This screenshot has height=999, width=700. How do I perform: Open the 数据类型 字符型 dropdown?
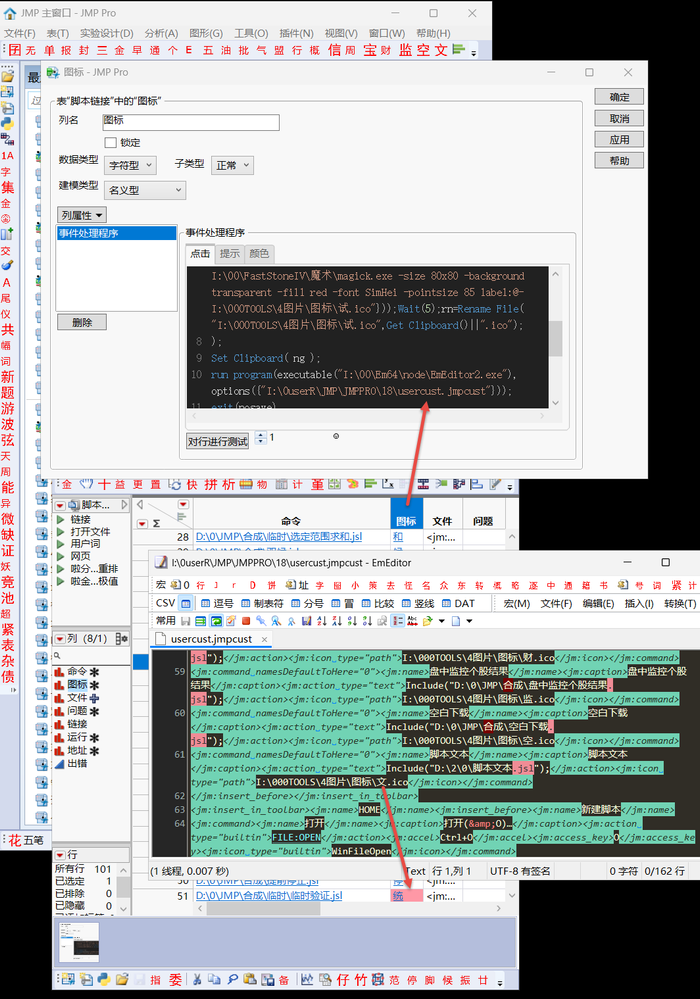coord(130,166)
